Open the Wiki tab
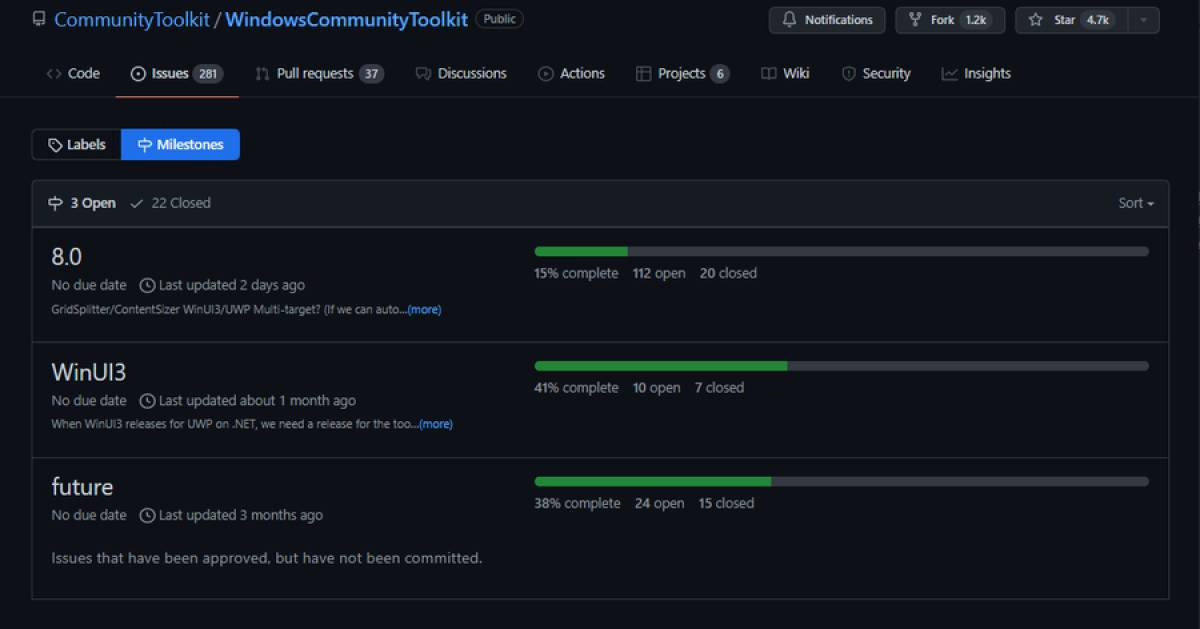 pos(785,73)
